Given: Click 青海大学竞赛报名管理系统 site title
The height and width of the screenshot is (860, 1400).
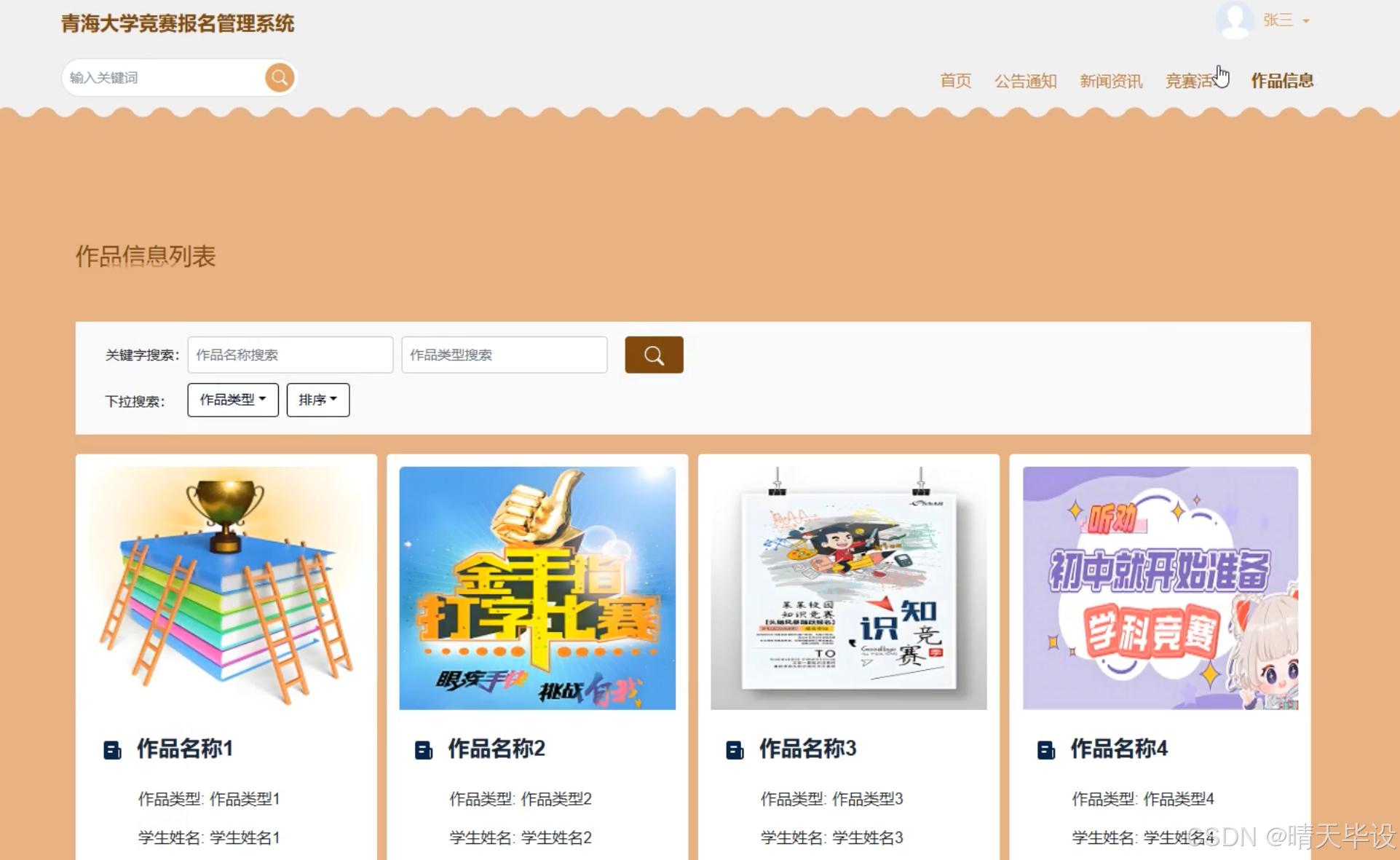Looking at the screenshot, I should (178, 23).
